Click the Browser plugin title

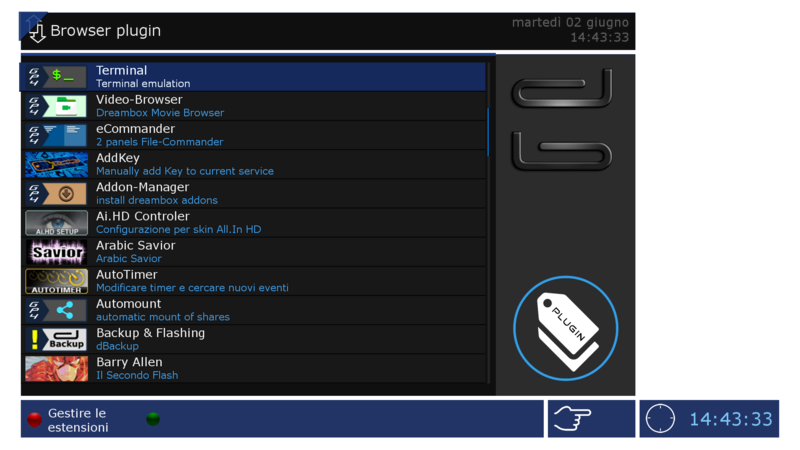click(105, 31)
